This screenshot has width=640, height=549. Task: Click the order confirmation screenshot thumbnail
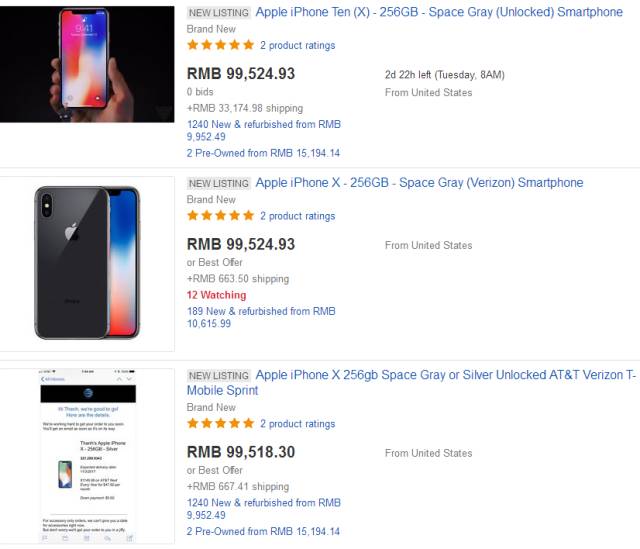click(x=87, y=456)
